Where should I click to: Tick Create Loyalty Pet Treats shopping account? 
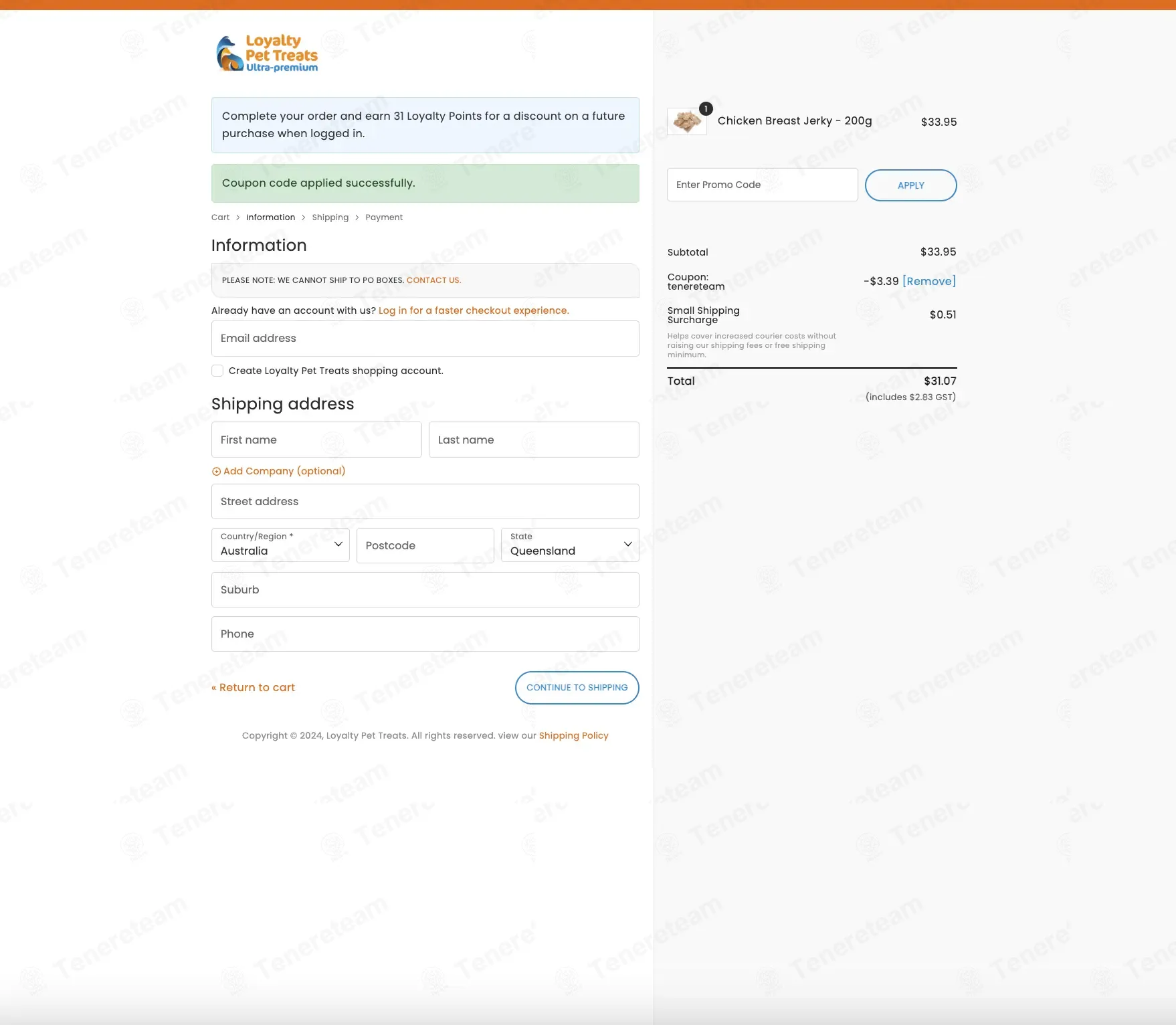click(217, 371)
